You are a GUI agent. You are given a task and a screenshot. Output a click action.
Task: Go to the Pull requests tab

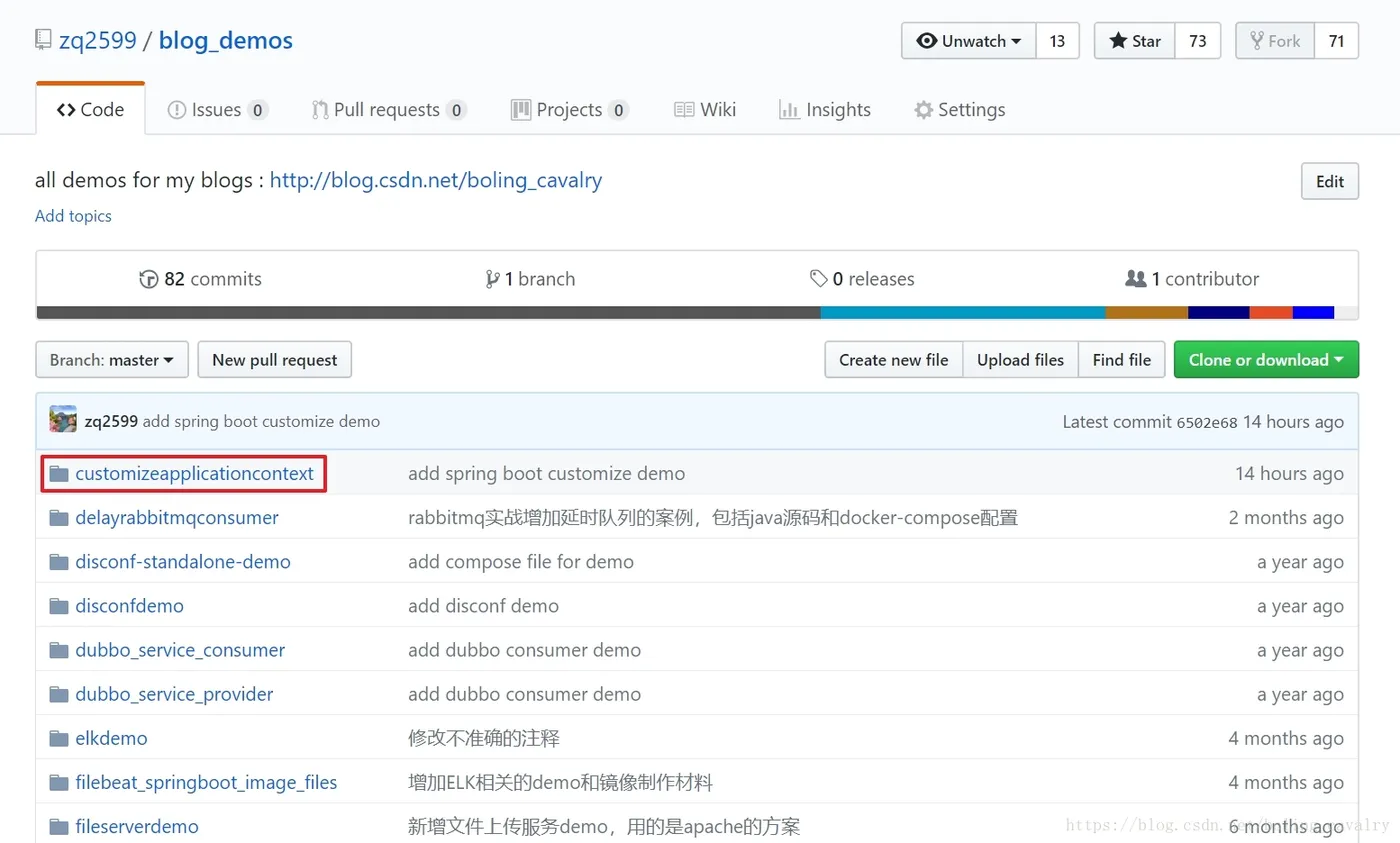click(x=389, y=110)
